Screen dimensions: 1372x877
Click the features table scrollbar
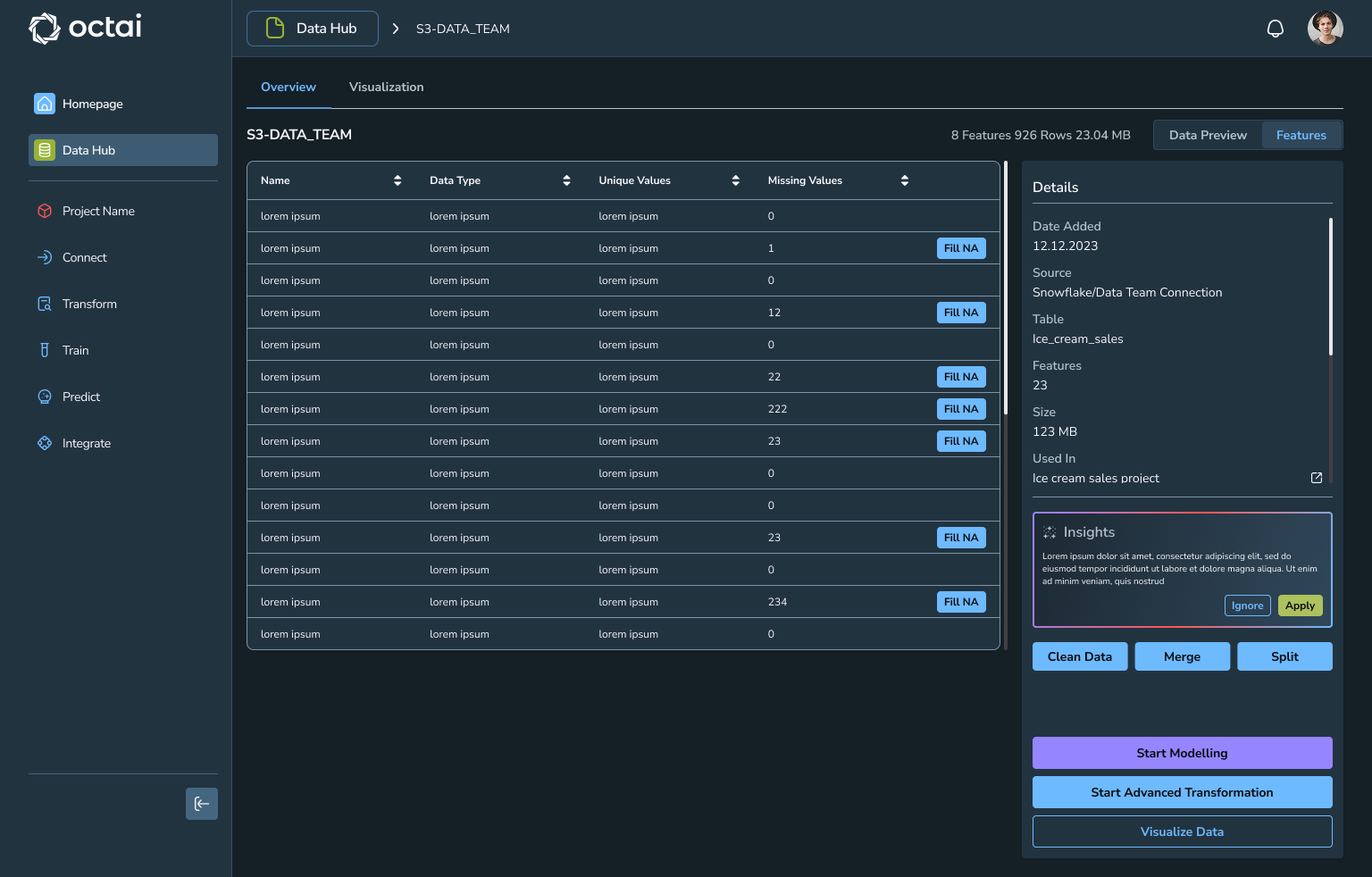(x=1006, y=288)
